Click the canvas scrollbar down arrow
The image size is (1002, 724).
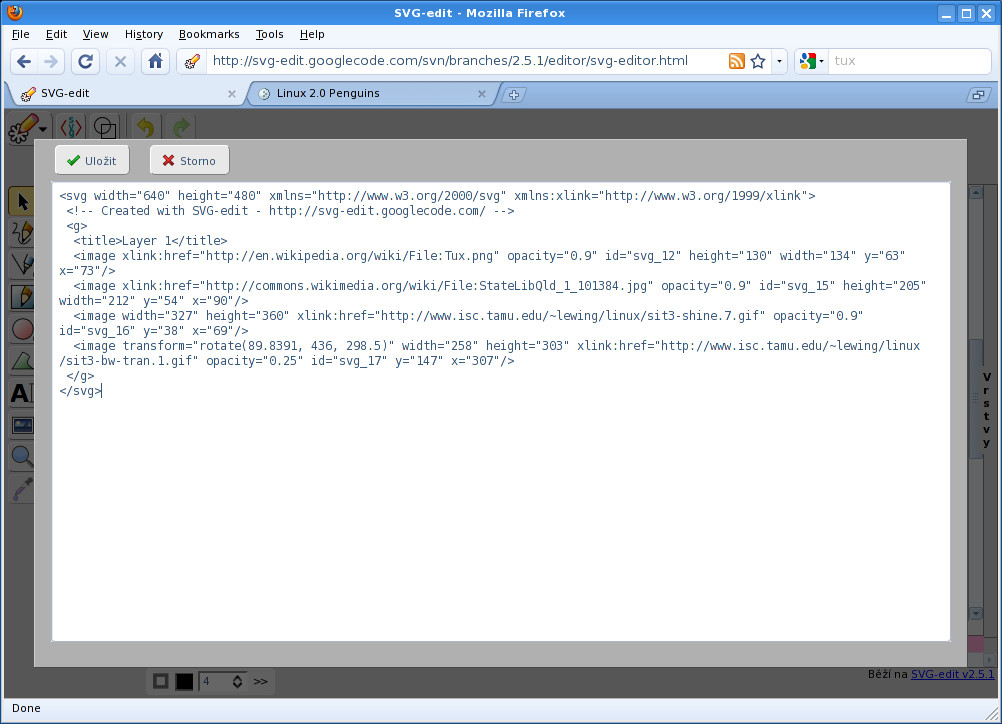coord(975,614)
